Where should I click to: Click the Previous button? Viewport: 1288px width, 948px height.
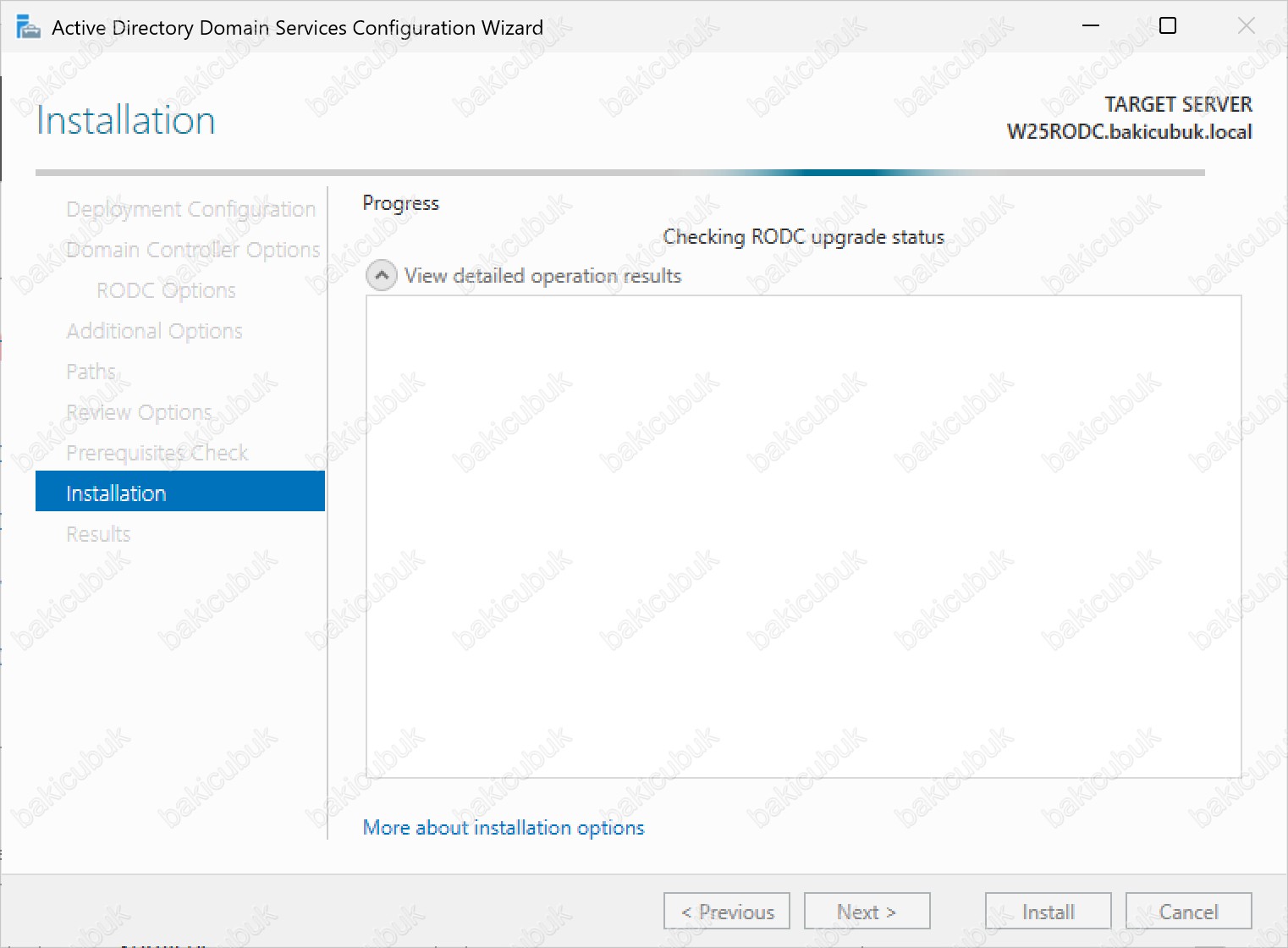(727, 912)
